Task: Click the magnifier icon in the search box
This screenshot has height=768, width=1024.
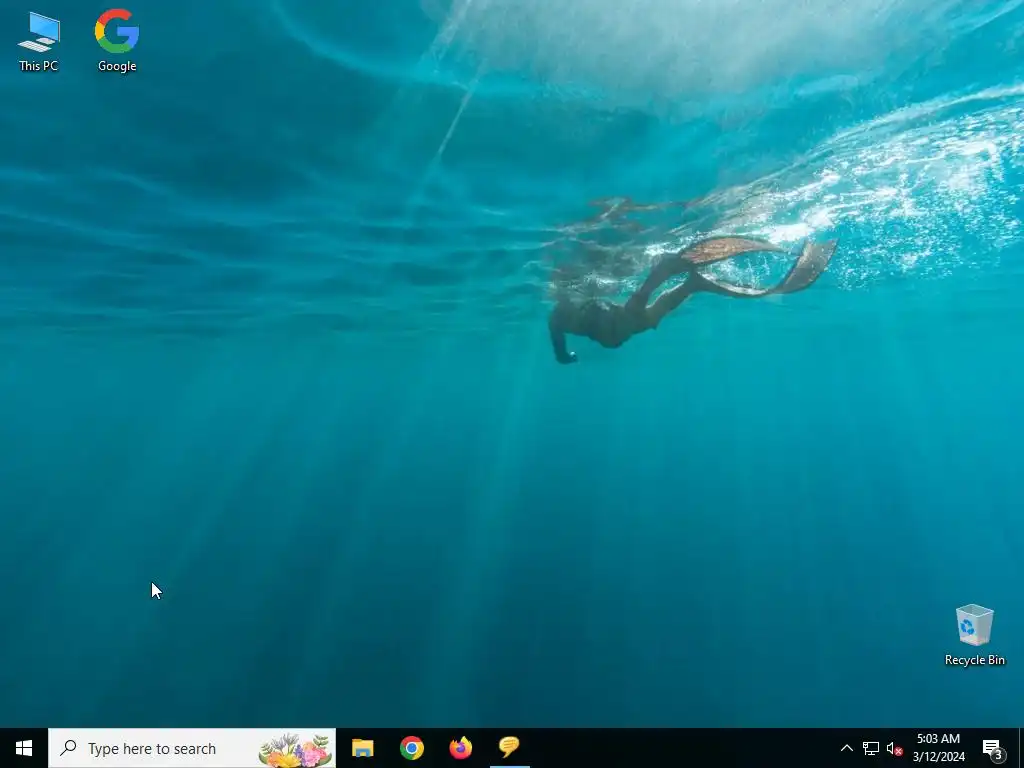Action: 68,748
